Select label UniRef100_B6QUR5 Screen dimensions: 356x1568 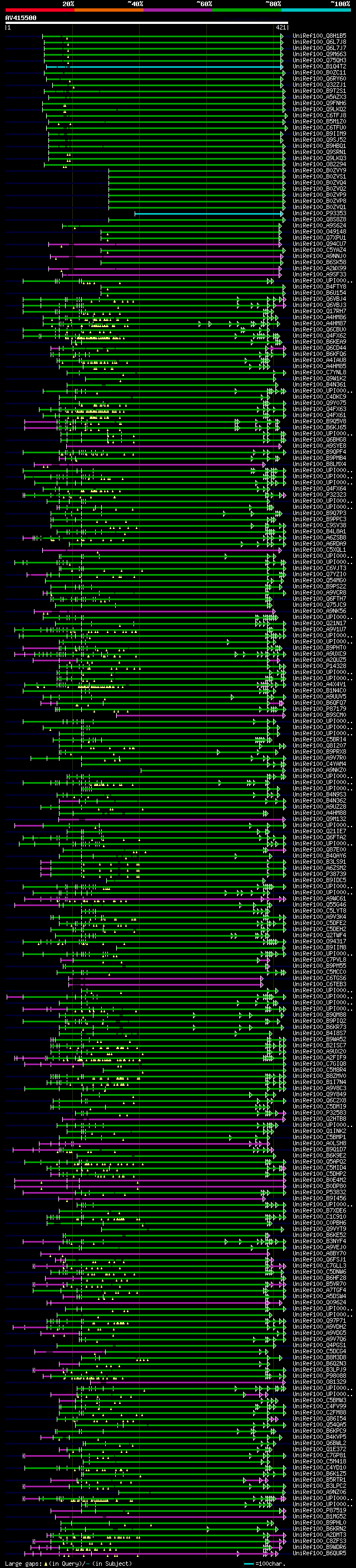(319, 1553)
